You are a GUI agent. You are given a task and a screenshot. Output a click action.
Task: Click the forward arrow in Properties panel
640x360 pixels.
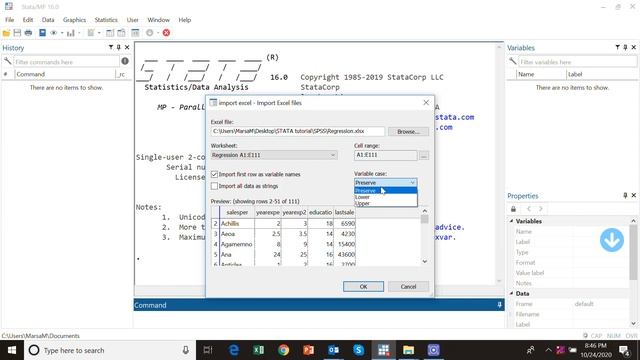tap(541, 209)
